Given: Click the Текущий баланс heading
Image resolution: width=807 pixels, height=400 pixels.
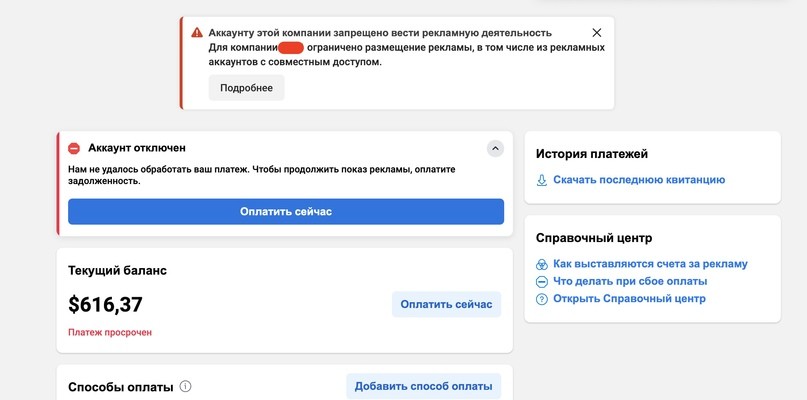Looking at the screenshot, I should pyautogui.click(x=117, y=271).
